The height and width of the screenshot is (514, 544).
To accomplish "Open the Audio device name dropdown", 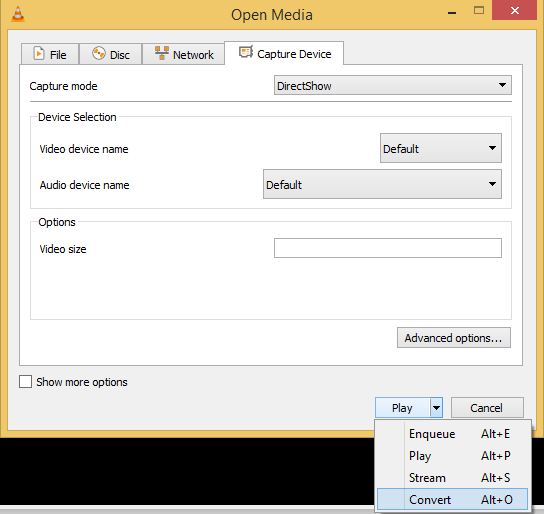I will (382, 184).
